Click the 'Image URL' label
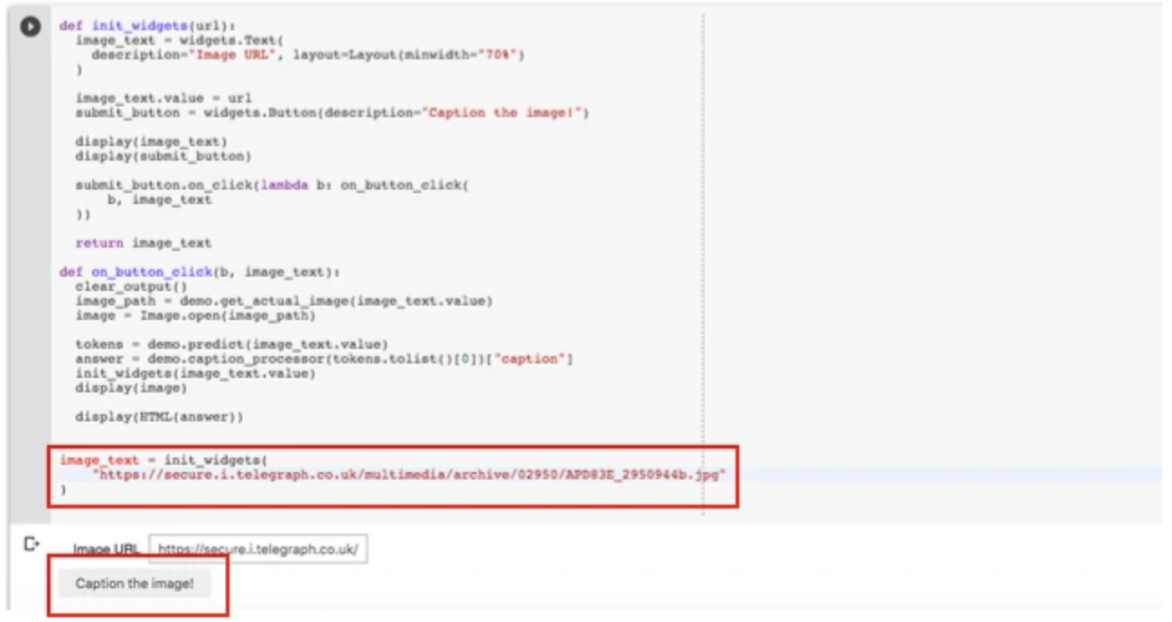1172x622 pixels. [x=106, y=550]
